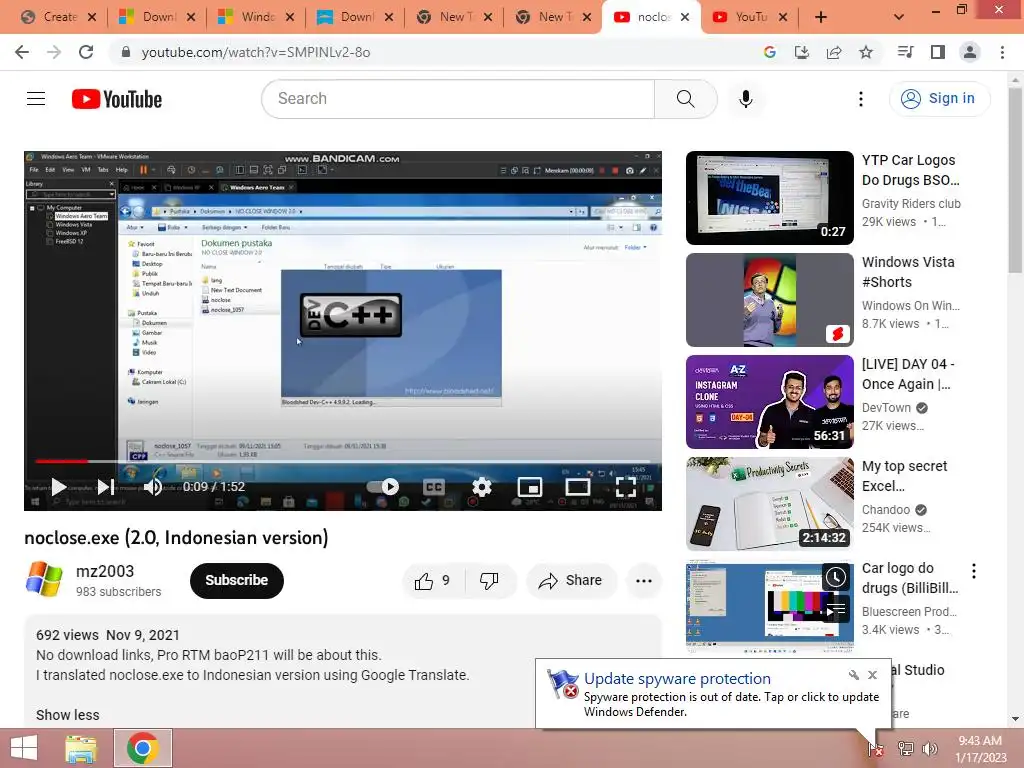Open Windows Vista #Shorts video title
The width and height of the screenshot is (1024, 768).
coord(908,272)
